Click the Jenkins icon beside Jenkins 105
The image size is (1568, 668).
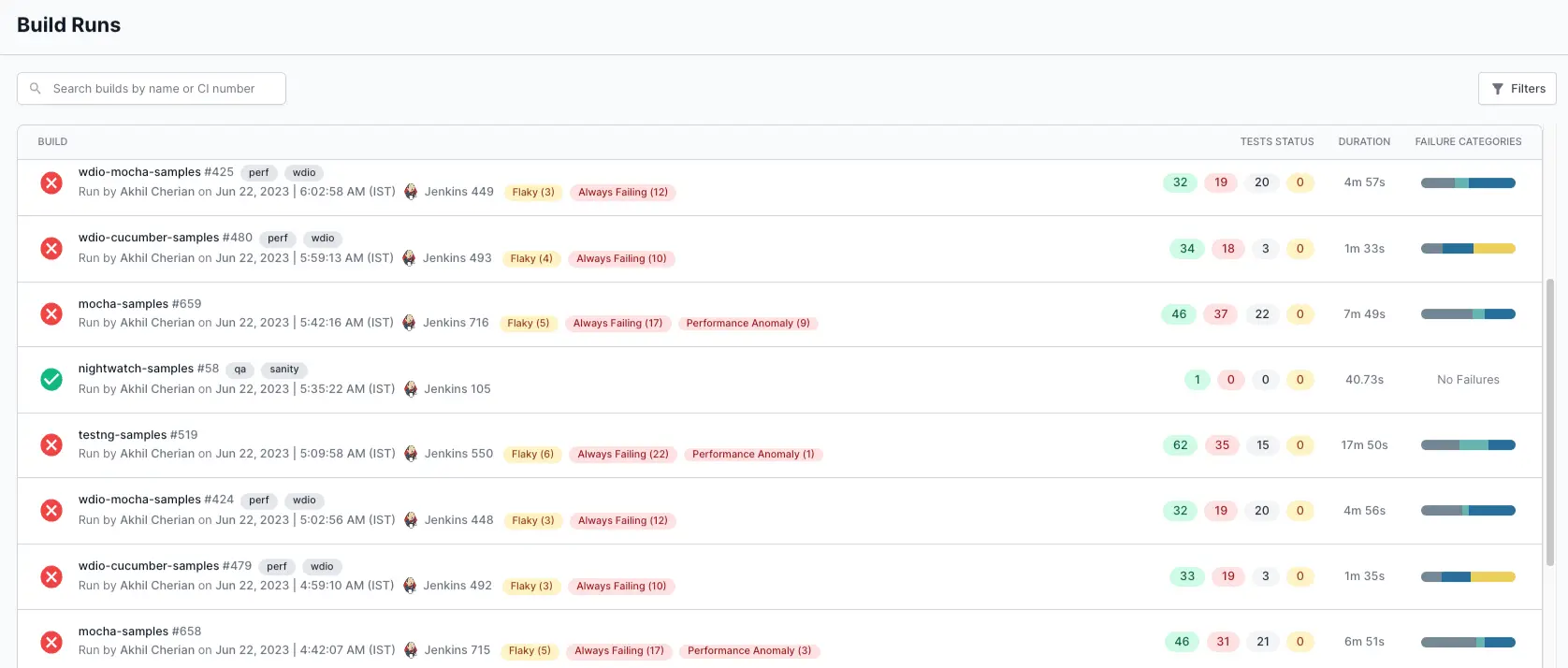pos(411,389)
